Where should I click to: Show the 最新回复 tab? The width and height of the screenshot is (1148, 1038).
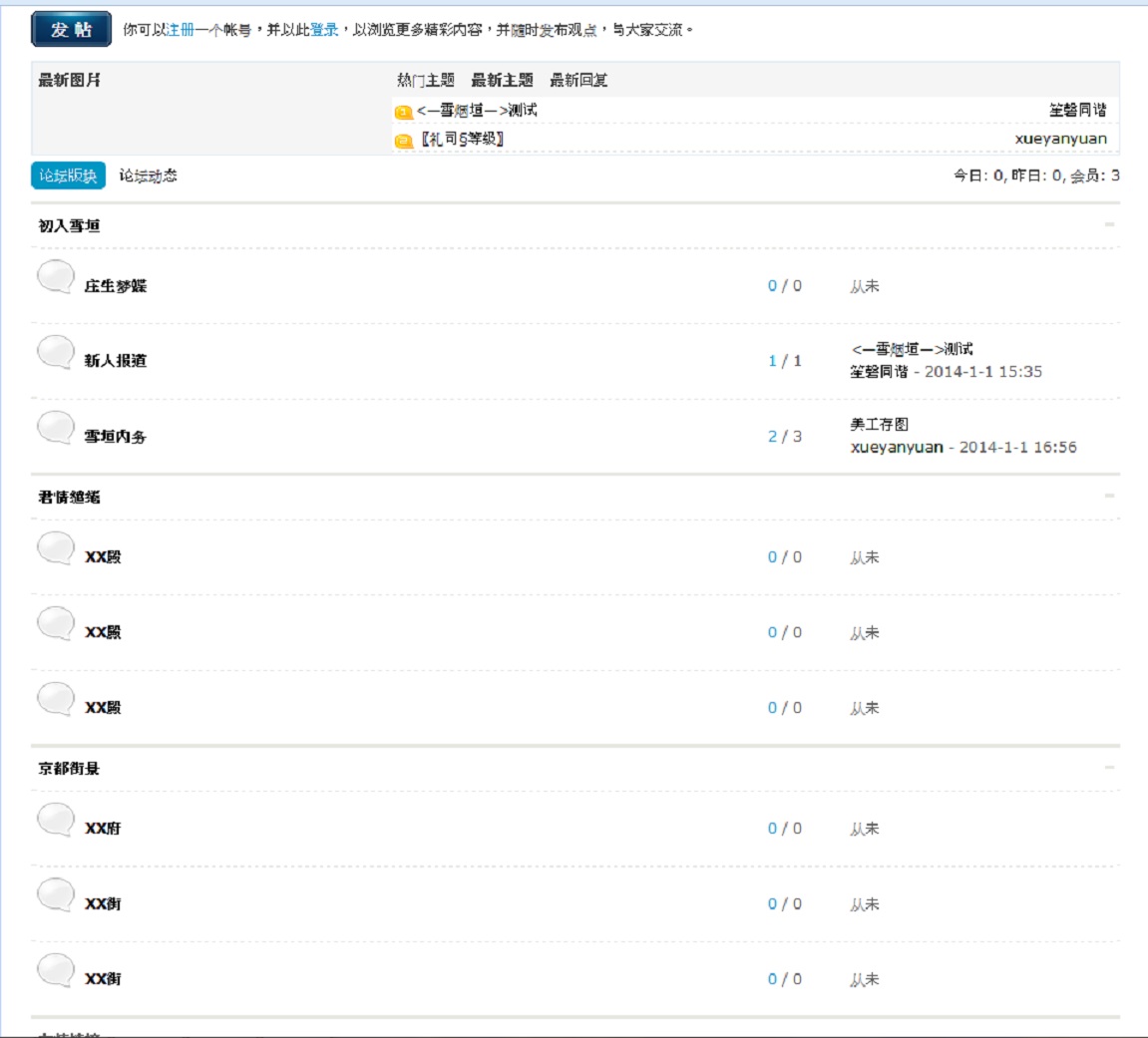coord(578,80)
